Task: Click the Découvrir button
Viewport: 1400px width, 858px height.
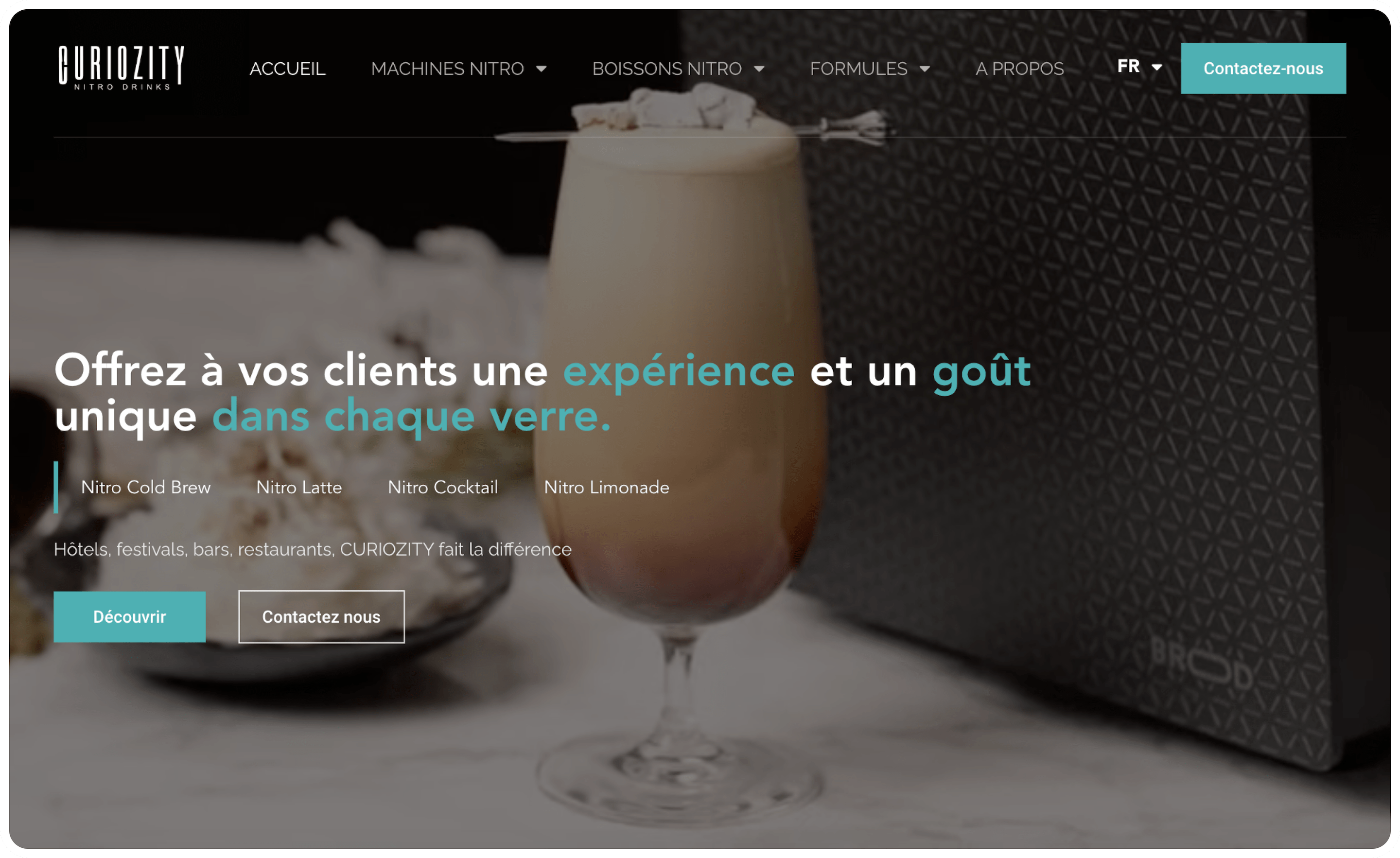Action: point(129,617)
